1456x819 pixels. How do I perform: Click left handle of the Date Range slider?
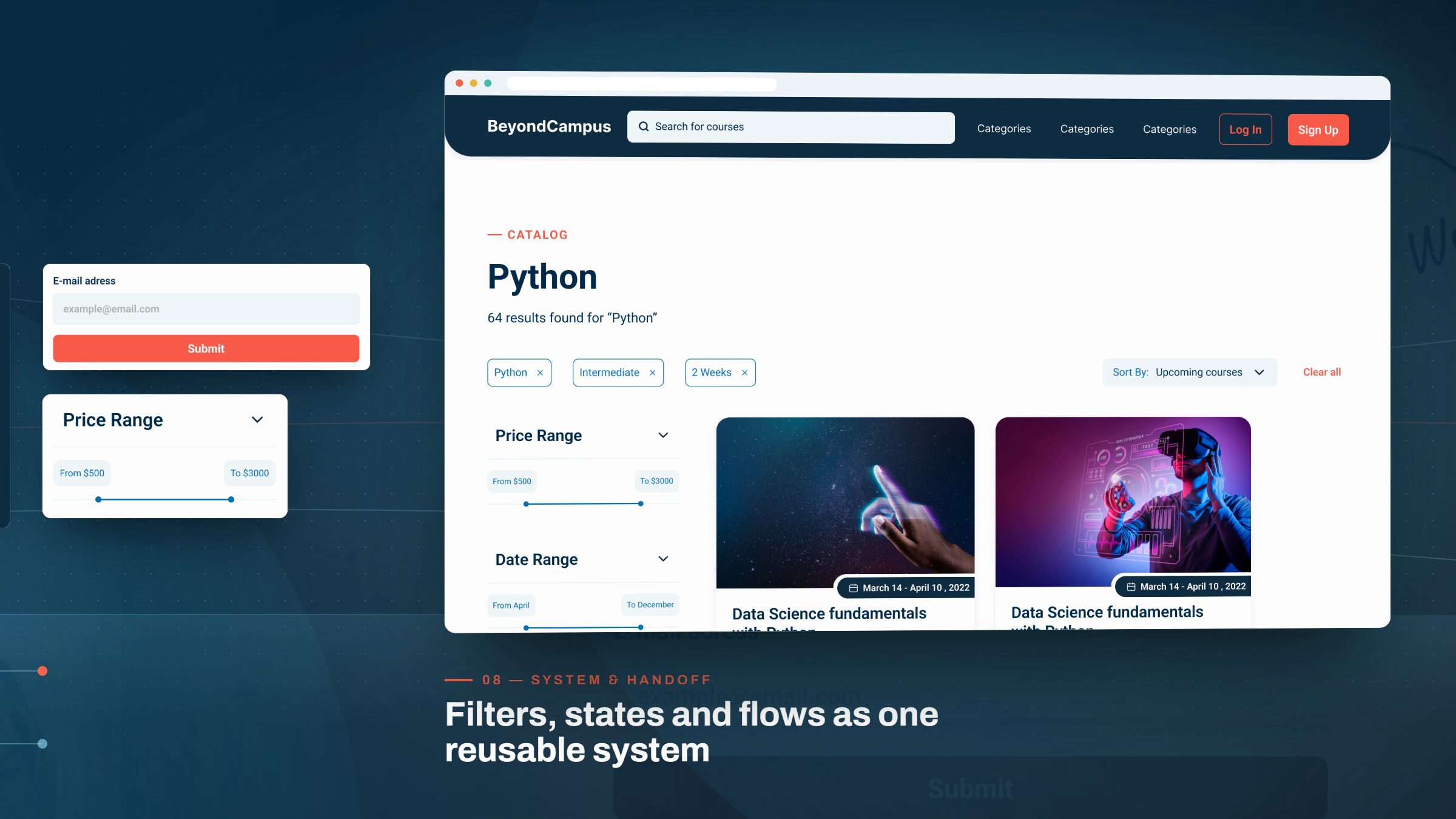point(526,628)
